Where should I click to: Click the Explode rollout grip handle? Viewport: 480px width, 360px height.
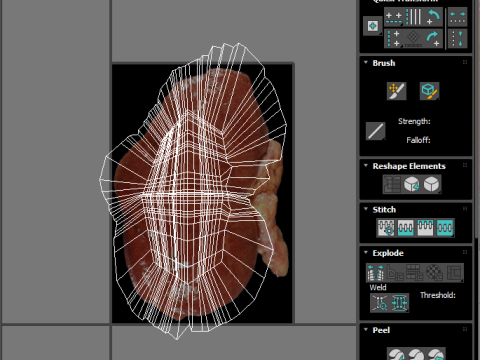click(465, 252)
